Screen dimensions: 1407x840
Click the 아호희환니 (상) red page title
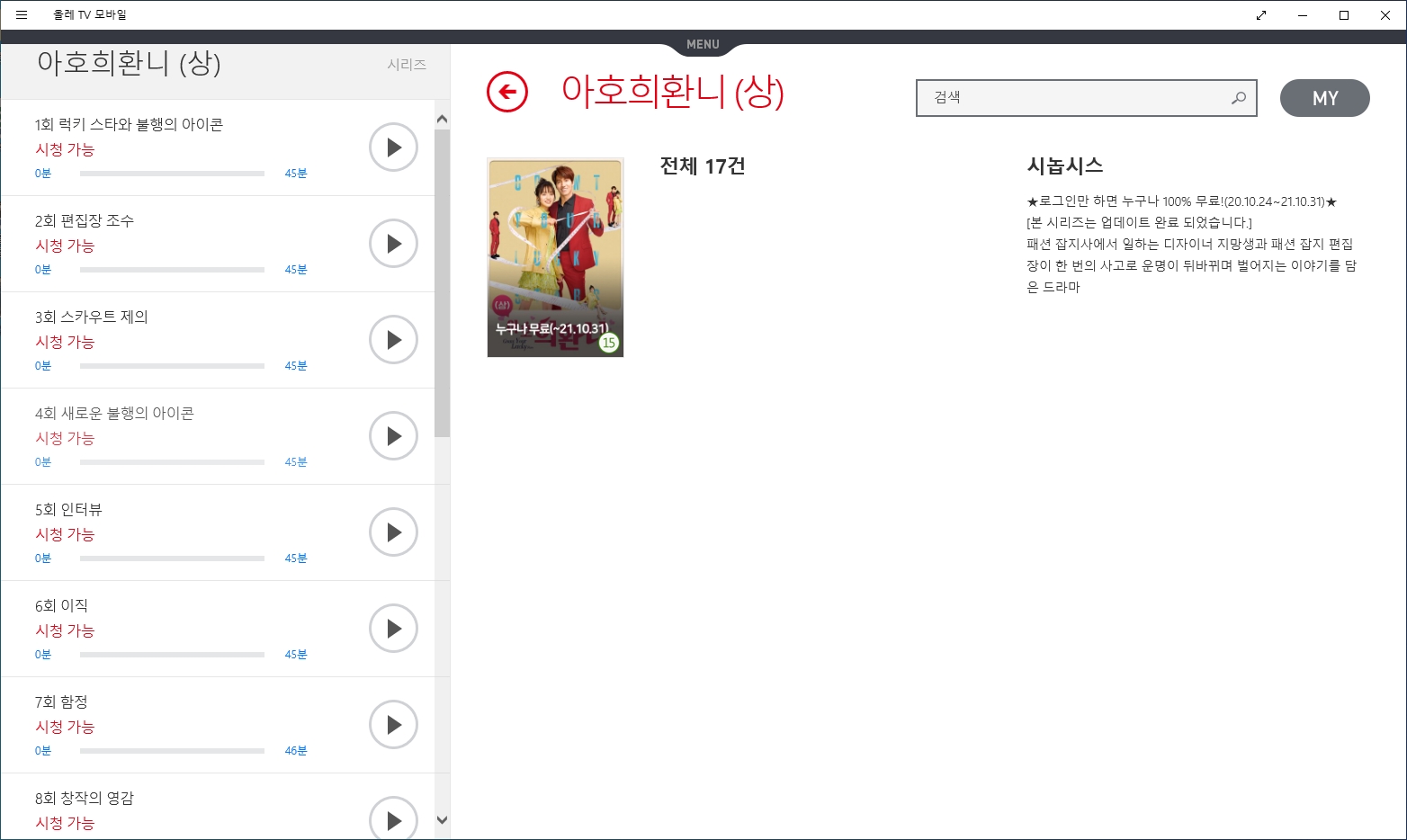(673, 92)
